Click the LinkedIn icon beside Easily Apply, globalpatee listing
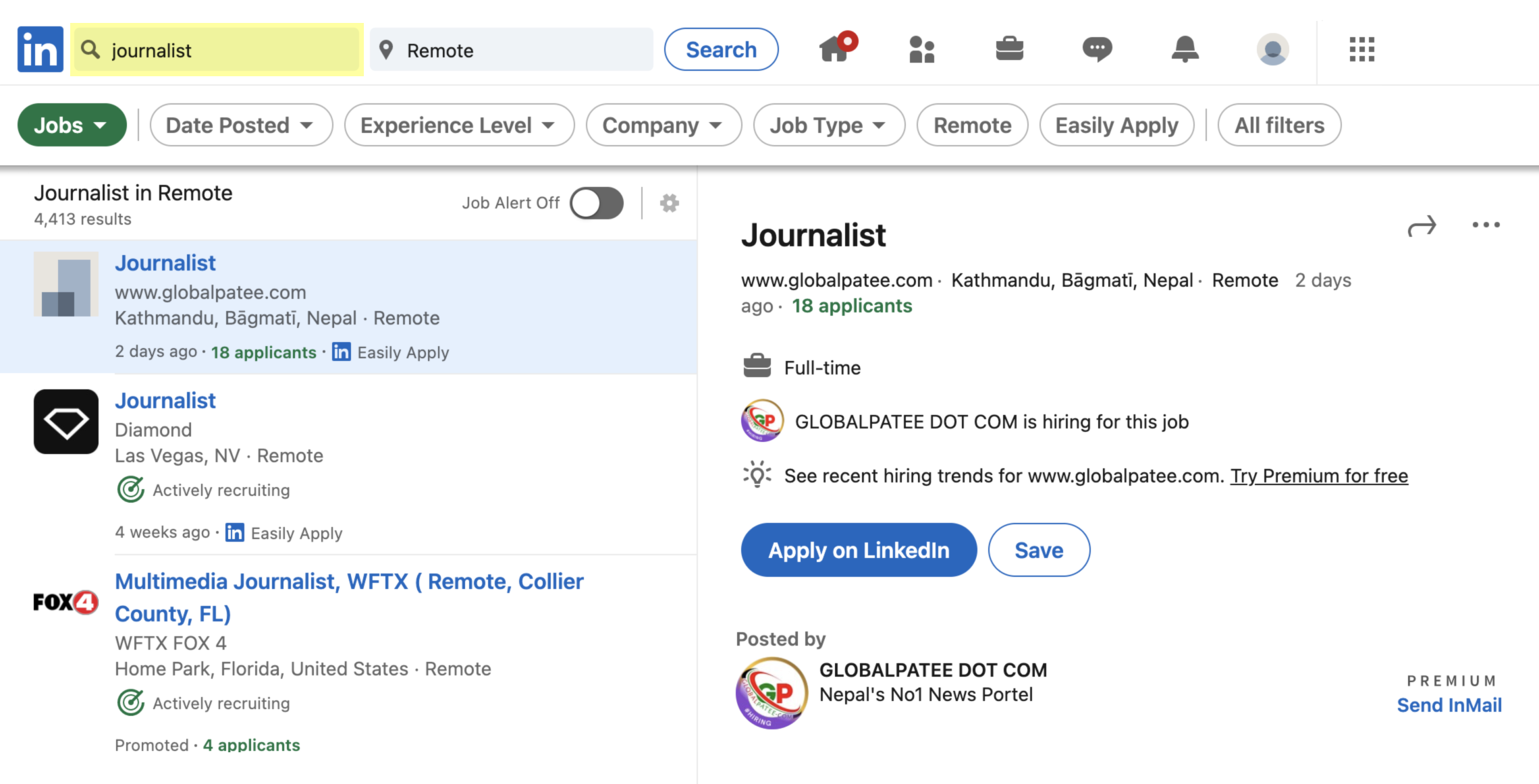The image size is (1539, 784). [342, 352]
